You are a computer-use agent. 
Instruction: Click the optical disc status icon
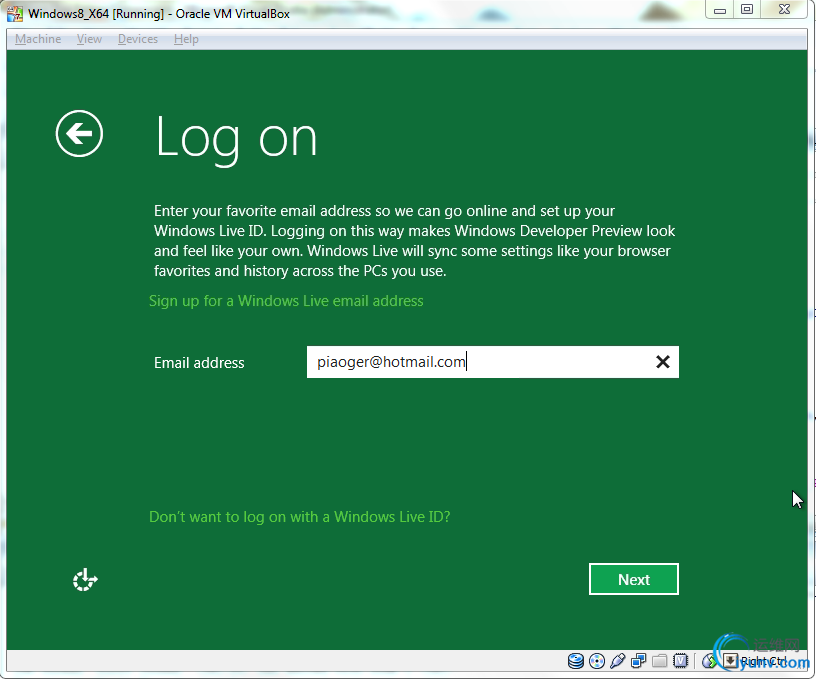point(597,661)
